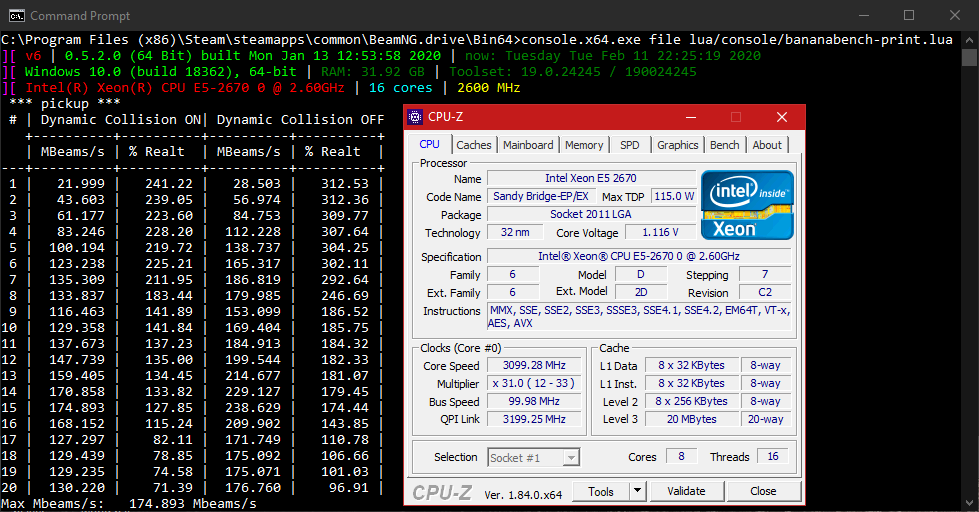Click the Core Voltage value '1.116 V'
This screenshot has height=512, width=979.
click(x=660, y=232)
